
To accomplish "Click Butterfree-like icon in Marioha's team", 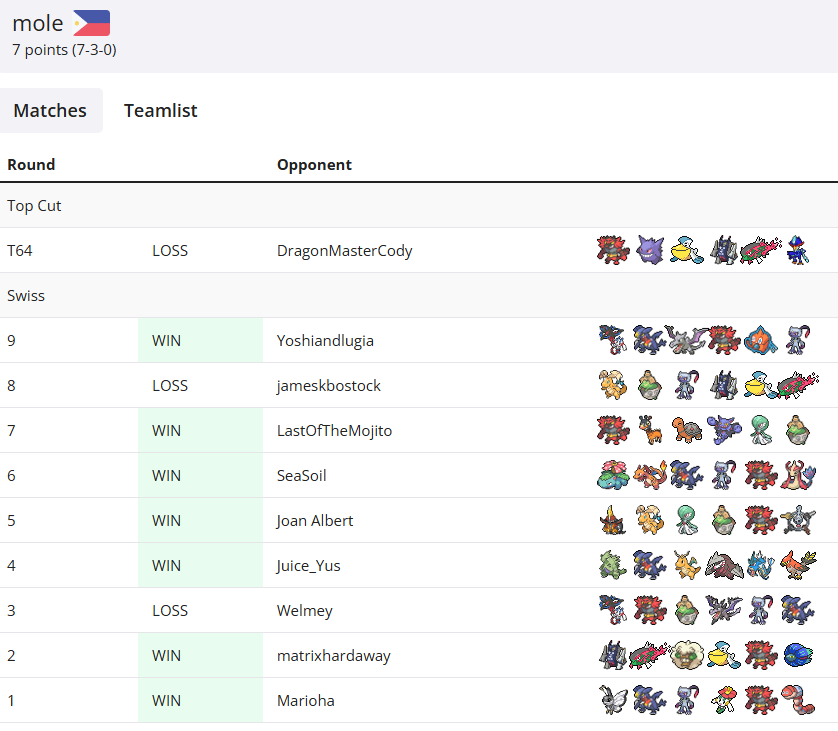I will 613,700.
